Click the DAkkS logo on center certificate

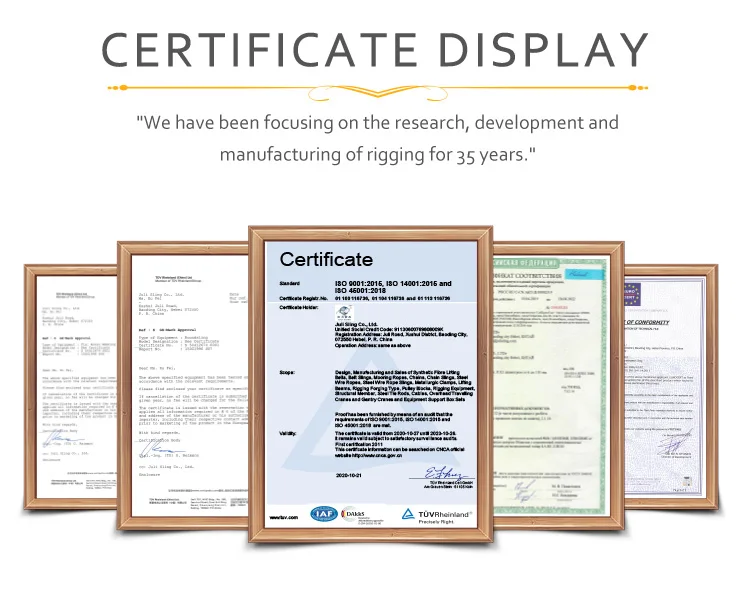point(362,515)
